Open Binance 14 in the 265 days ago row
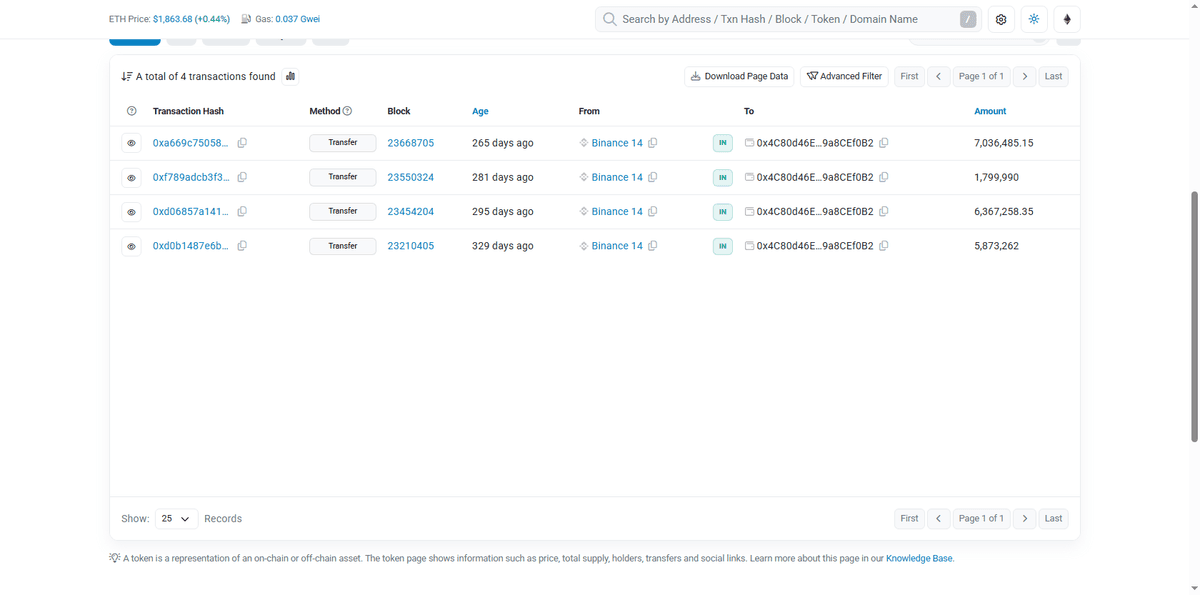 [617, 143]
